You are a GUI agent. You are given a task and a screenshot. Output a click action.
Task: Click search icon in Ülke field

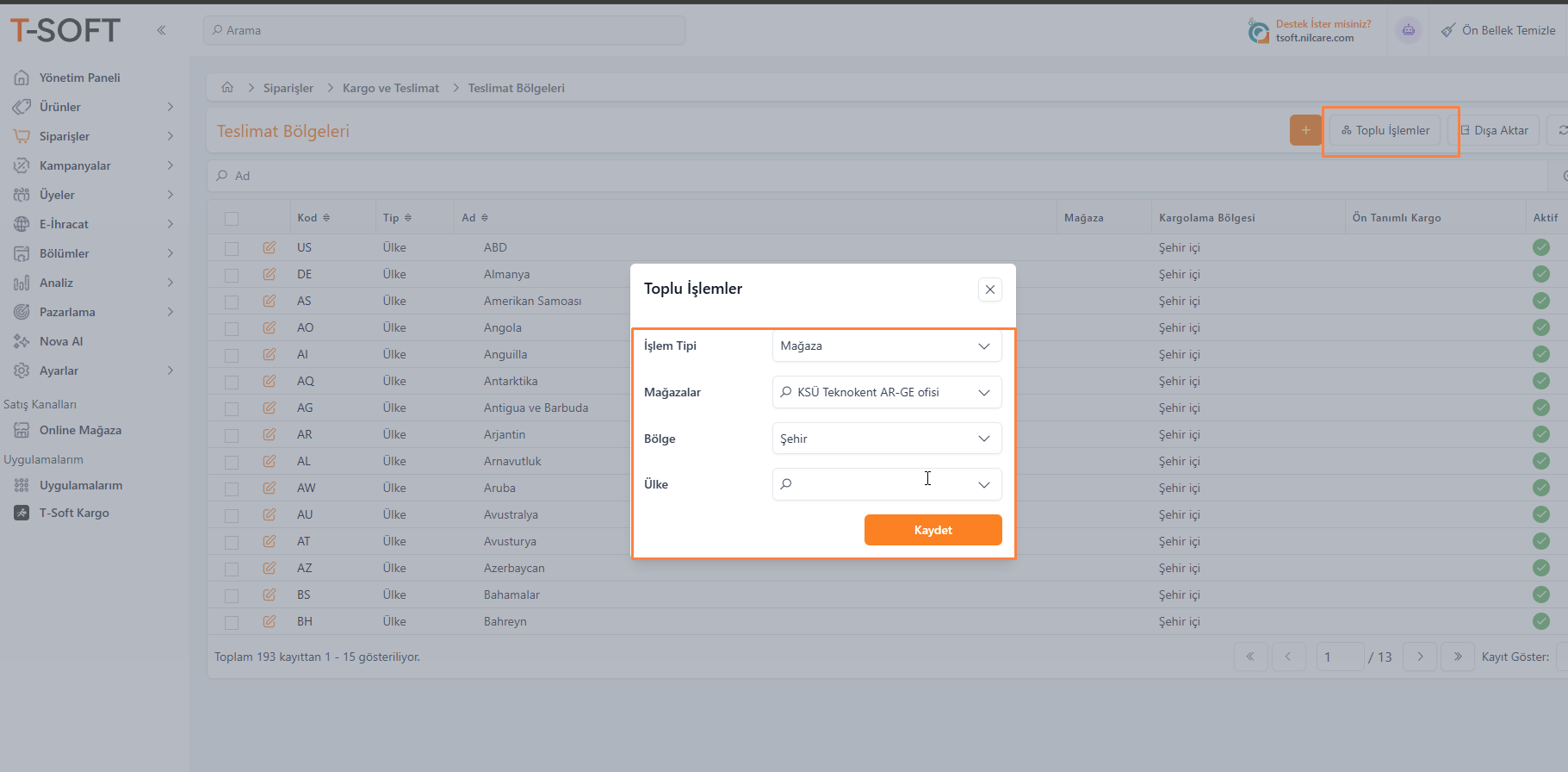point(786,484)
